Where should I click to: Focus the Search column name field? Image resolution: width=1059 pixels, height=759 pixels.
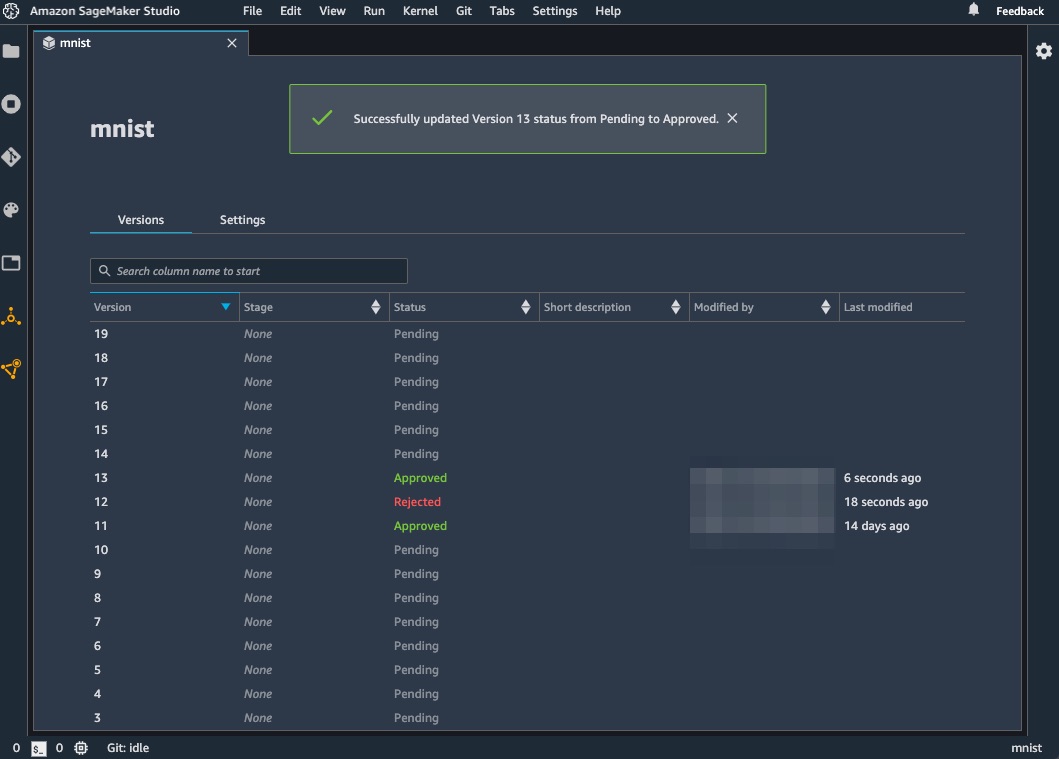tap(249, 271)
